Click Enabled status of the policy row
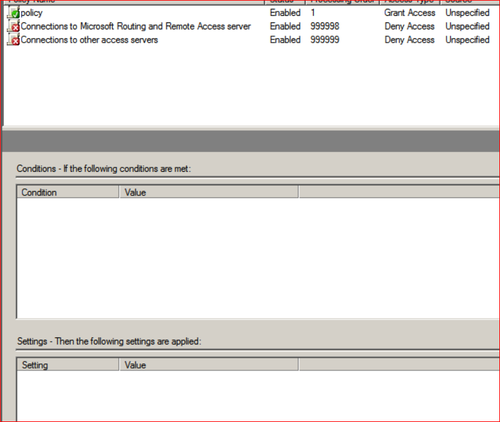This screenshot has height=422, width=500. tap(285, 13)
